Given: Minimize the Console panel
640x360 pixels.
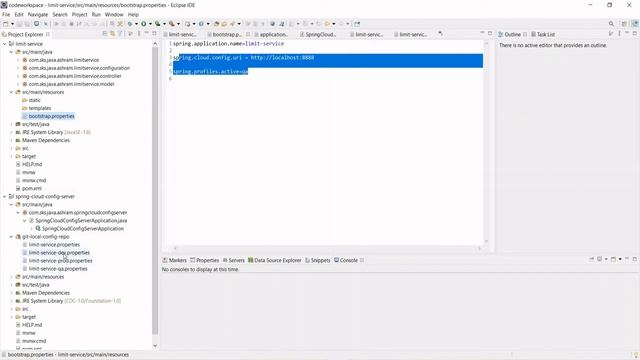Looking at the screenshot, I should tap(627, 259).
